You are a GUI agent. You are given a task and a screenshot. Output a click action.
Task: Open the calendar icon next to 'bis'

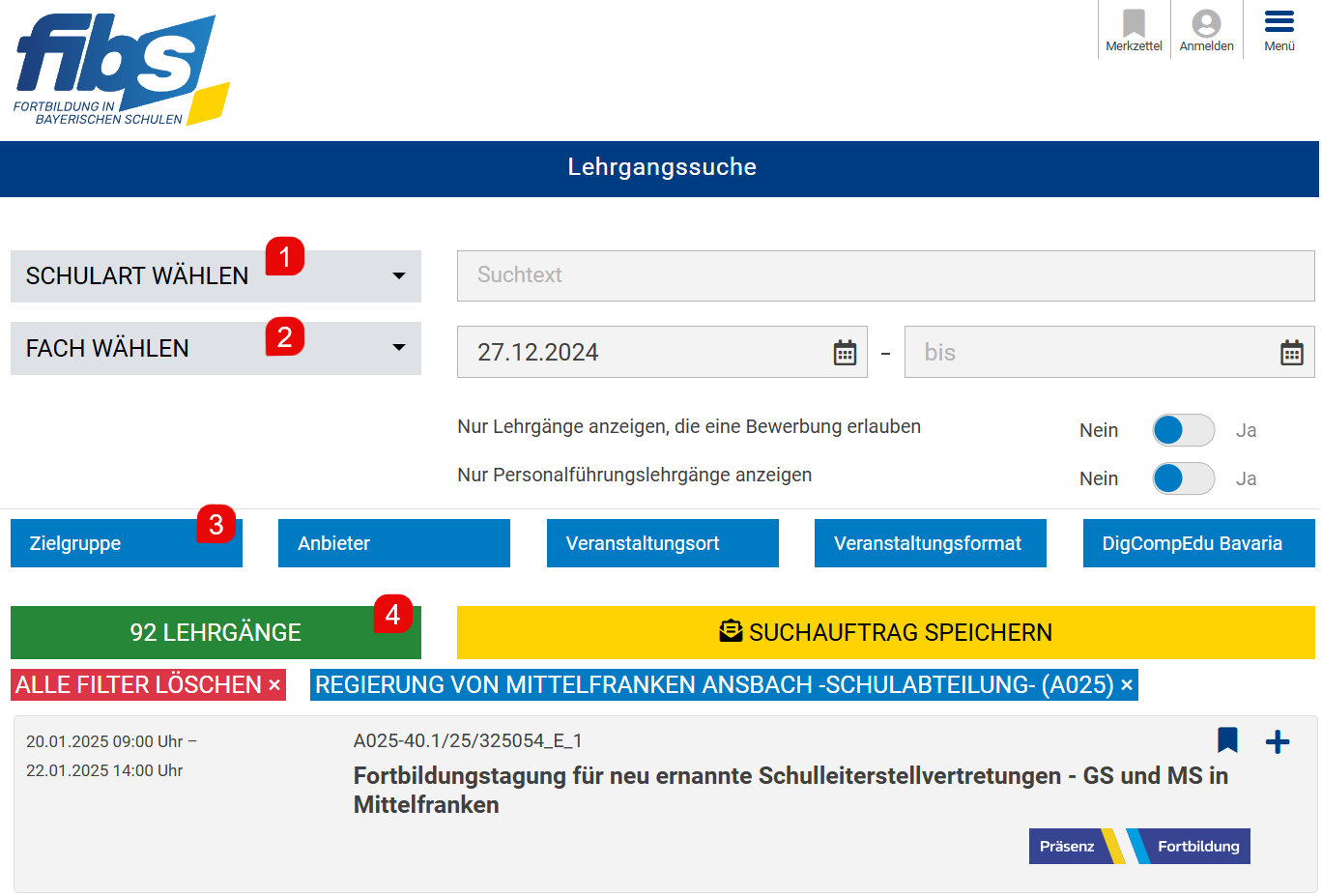tap(1292, 352)
